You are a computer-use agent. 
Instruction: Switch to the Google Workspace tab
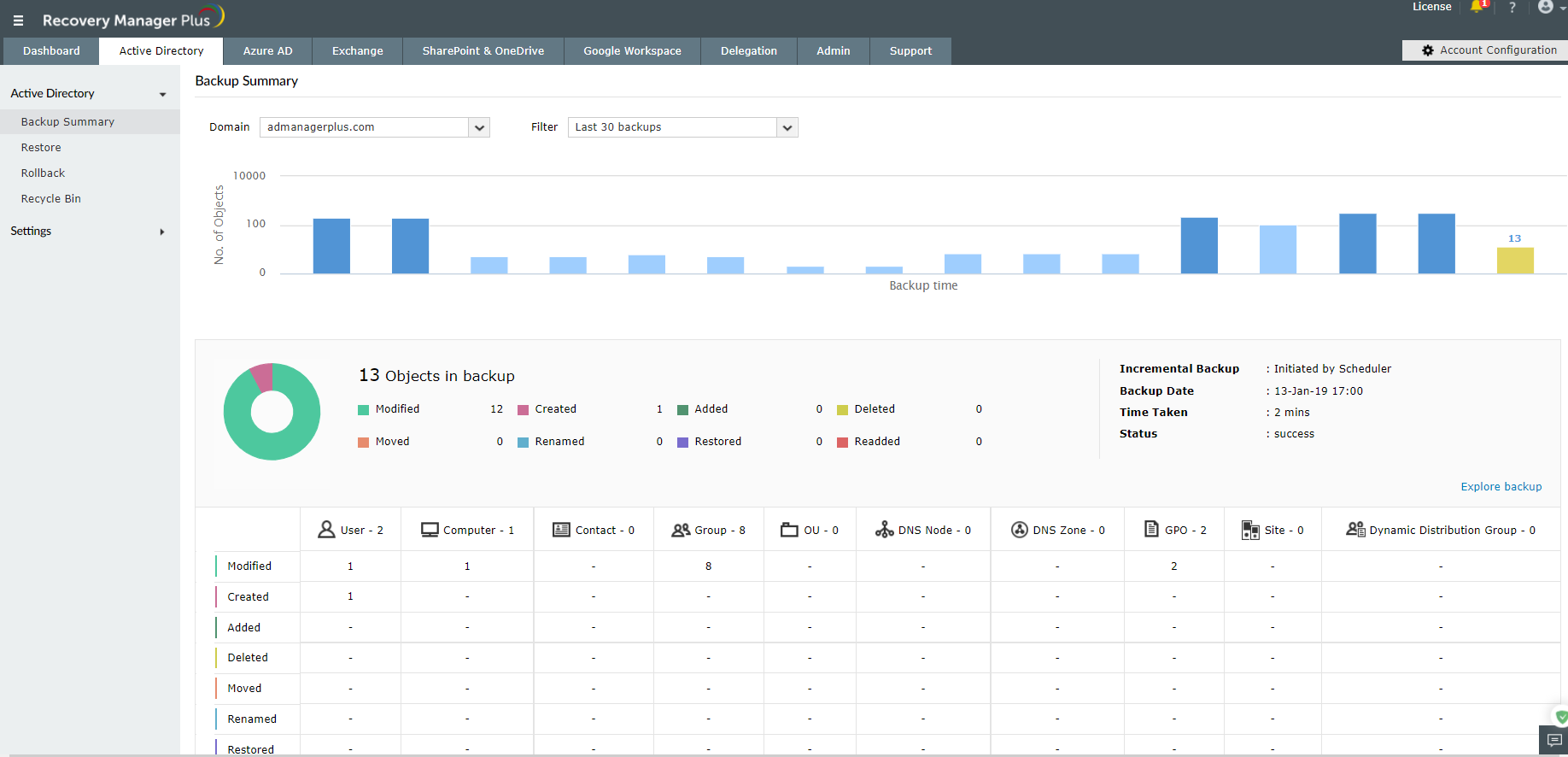632,51
